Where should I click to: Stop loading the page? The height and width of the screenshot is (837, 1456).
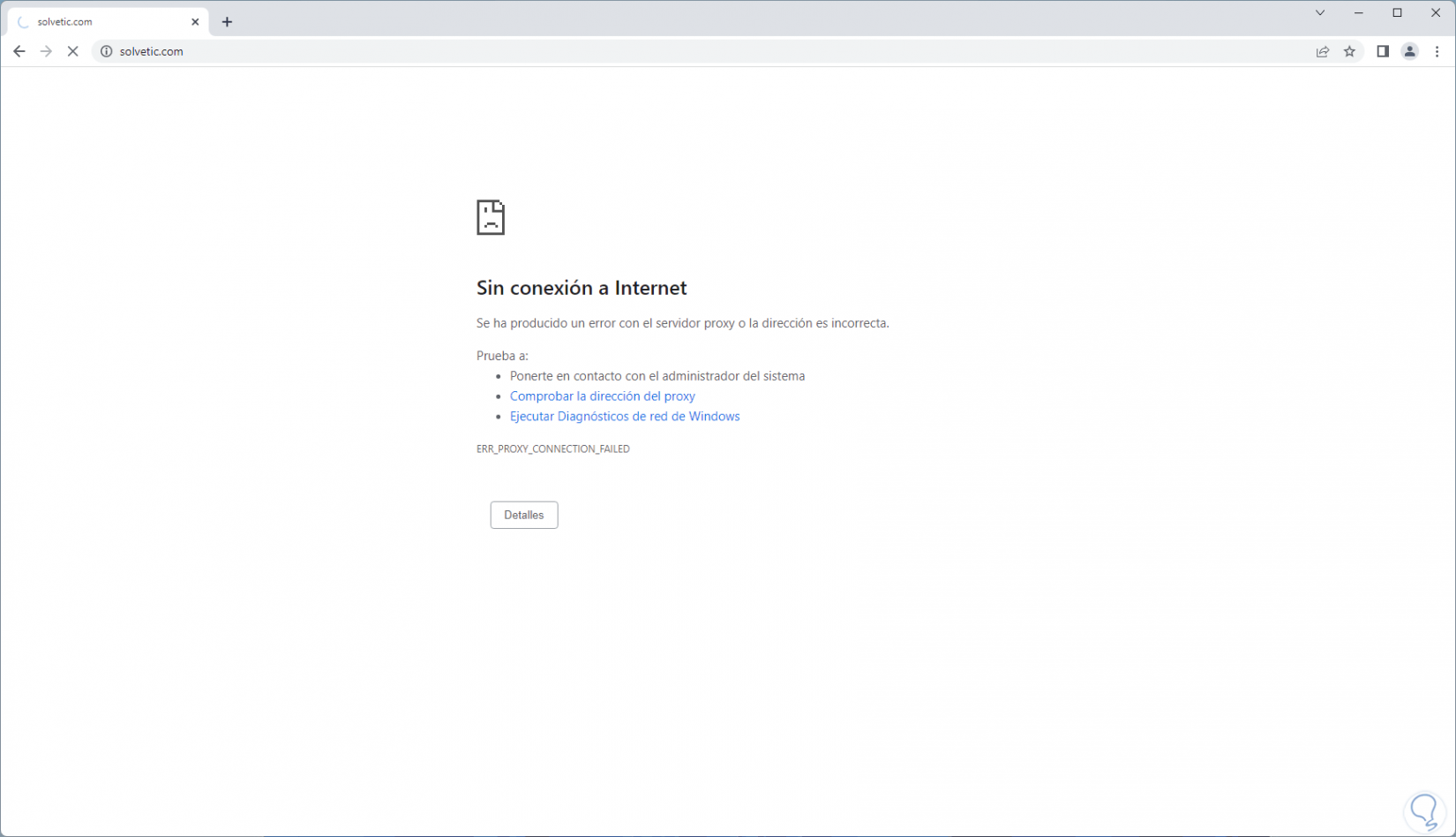pyautogui.click(x=73, y=51)
